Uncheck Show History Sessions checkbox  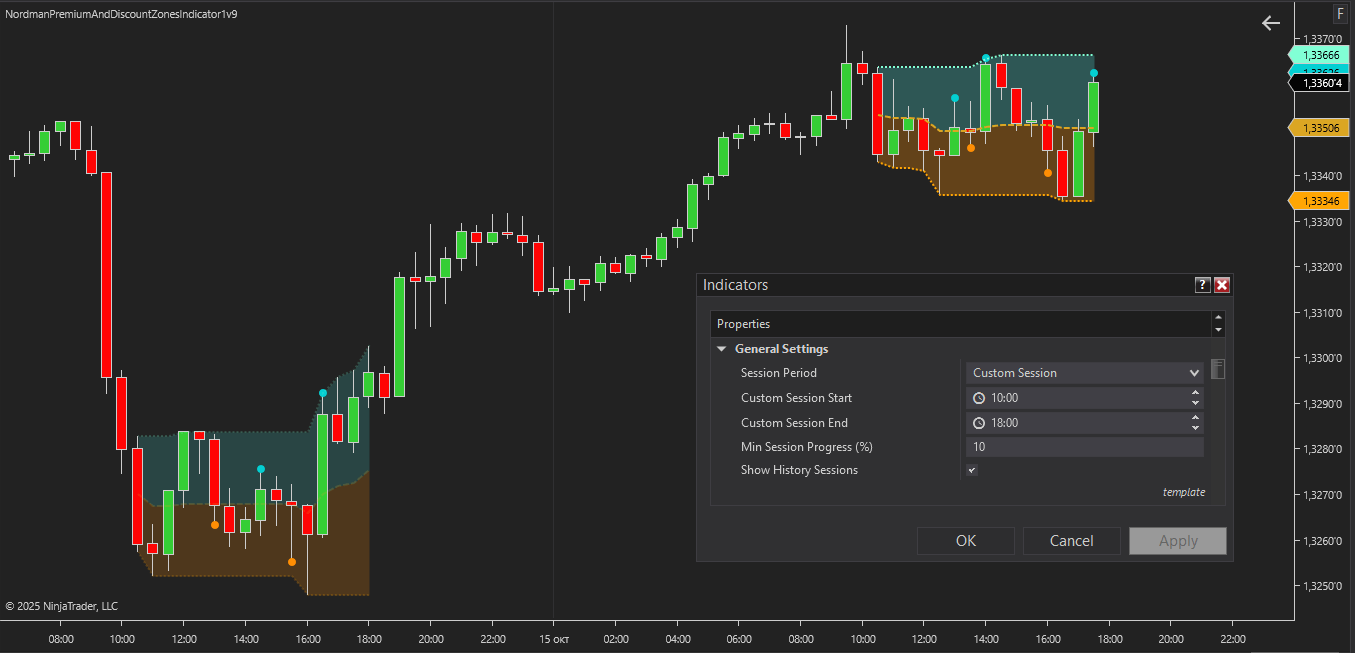click(972, 470)
